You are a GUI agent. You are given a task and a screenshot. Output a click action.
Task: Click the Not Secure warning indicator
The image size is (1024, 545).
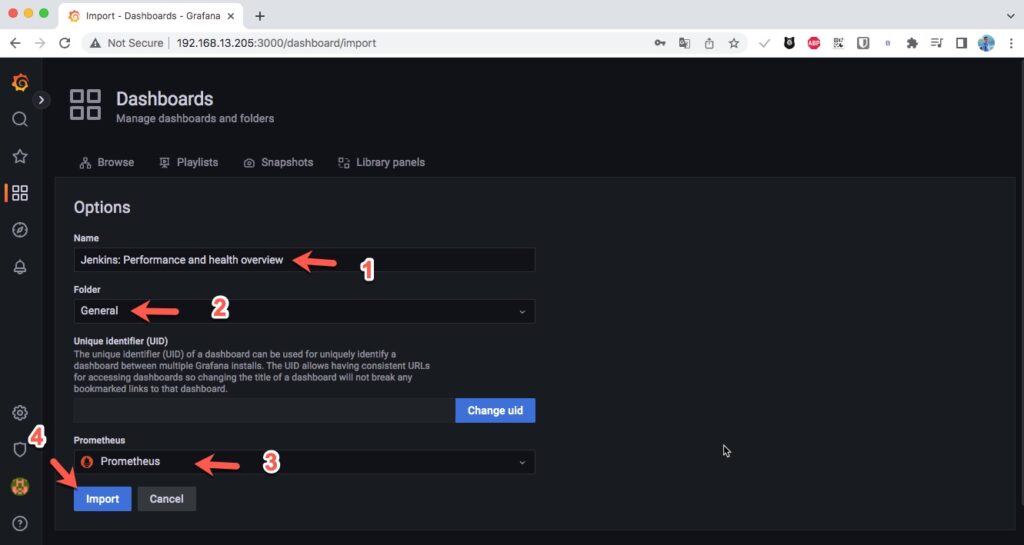point(127,43)
